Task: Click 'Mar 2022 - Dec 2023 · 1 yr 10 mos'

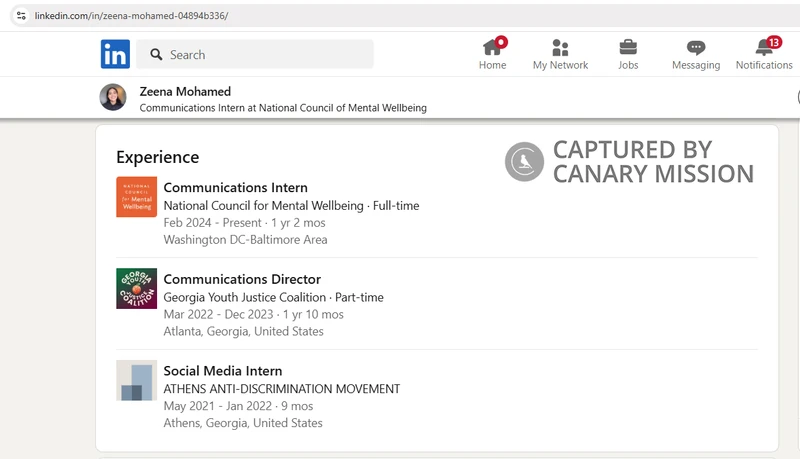Action: [x=254, y=315]
